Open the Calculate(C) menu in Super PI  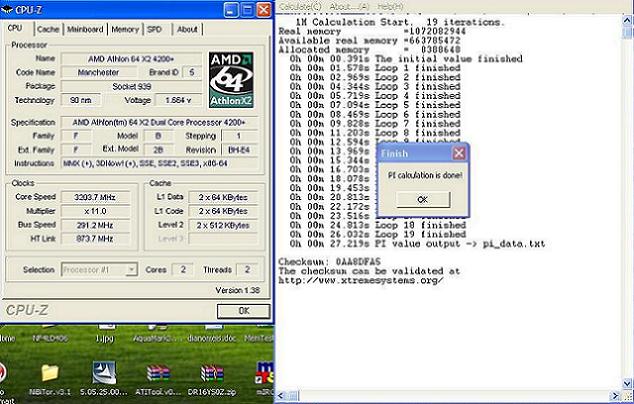[x=301, y=6]
